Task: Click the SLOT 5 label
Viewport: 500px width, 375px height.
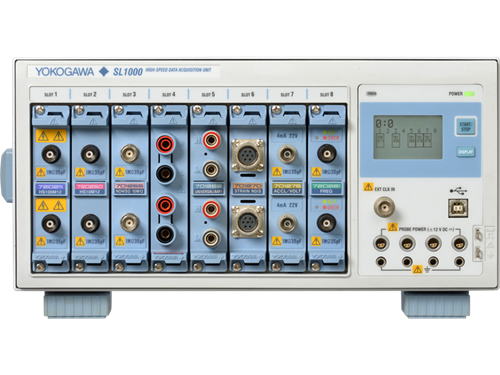Action: point(208,95)
